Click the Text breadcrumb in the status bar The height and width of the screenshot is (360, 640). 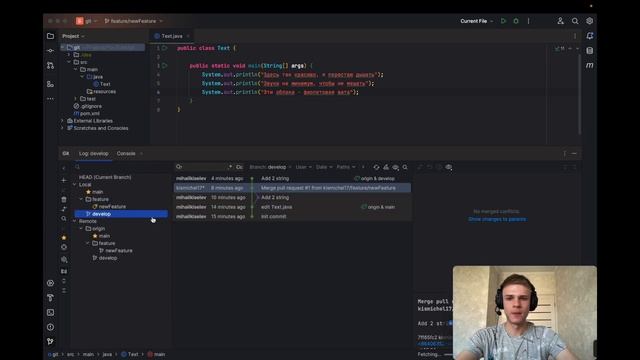[130, 354]
